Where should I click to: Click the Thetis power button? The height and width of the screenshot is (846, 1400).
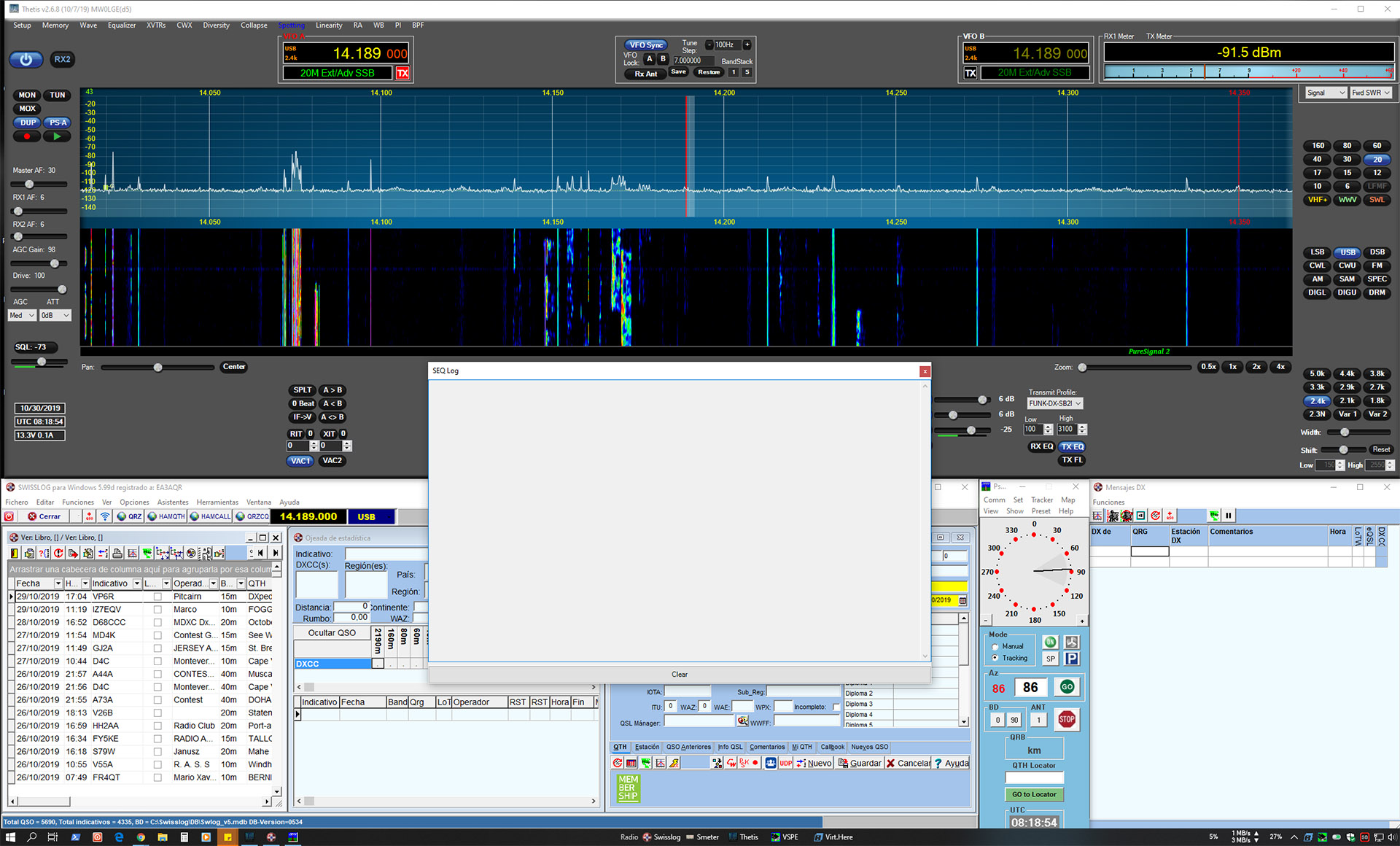pos(26,60)
